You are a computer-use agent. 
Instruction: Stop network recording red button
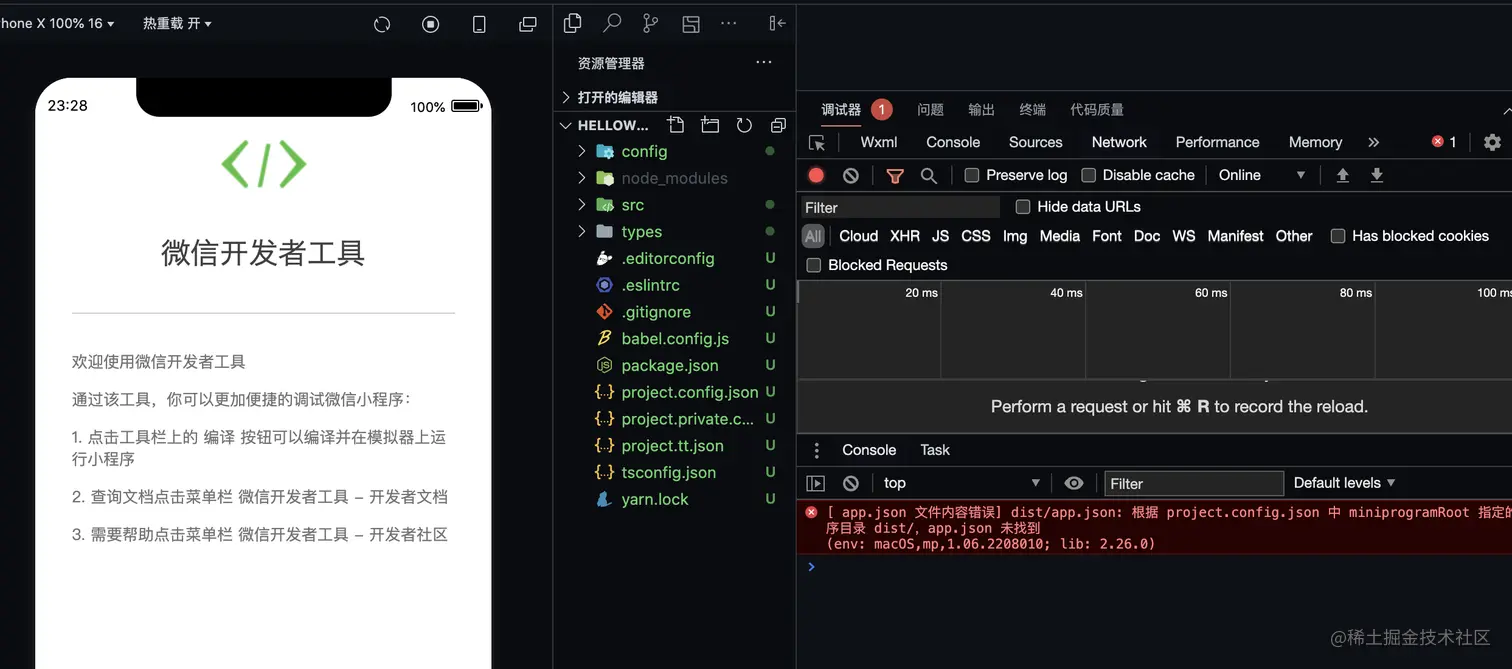click(816, 175)
